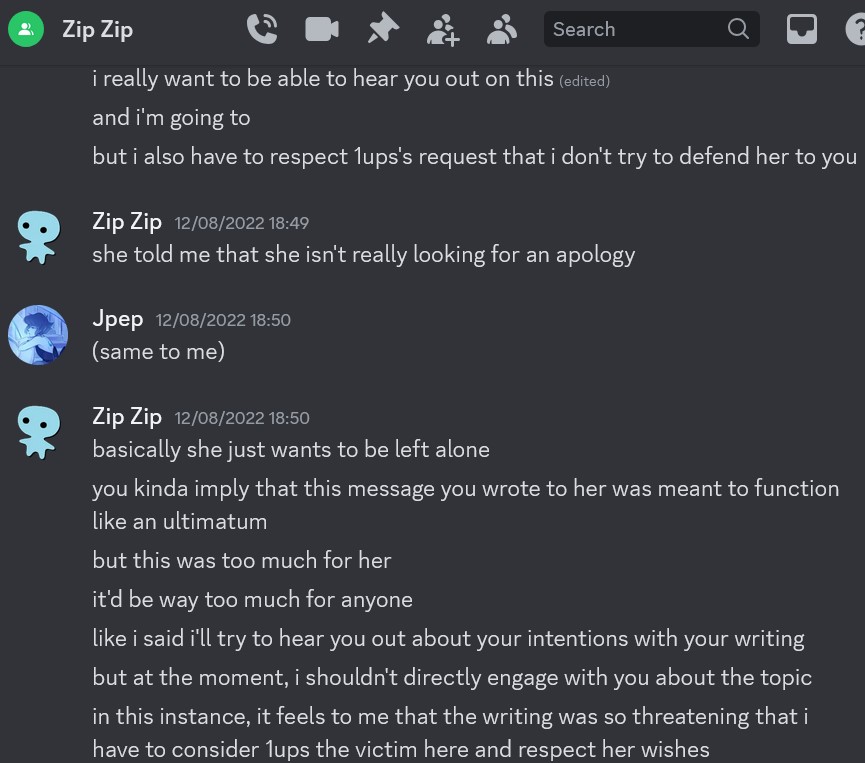Start a video call
The image size is (865, 763).
pyautogui.click(x=322, y=29)
